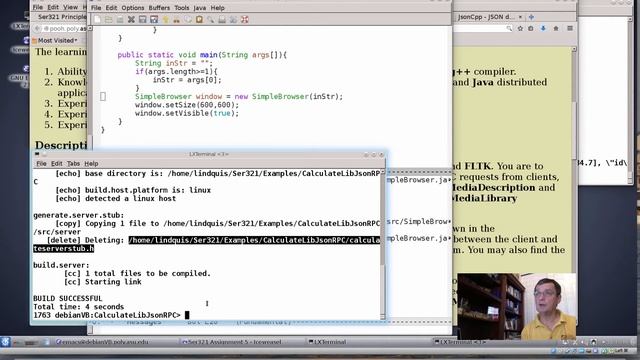Click the Emacs scroll-up arrow on left scrollbar
This screenshot has width=640, height=360.
click(x=90, y=29)
